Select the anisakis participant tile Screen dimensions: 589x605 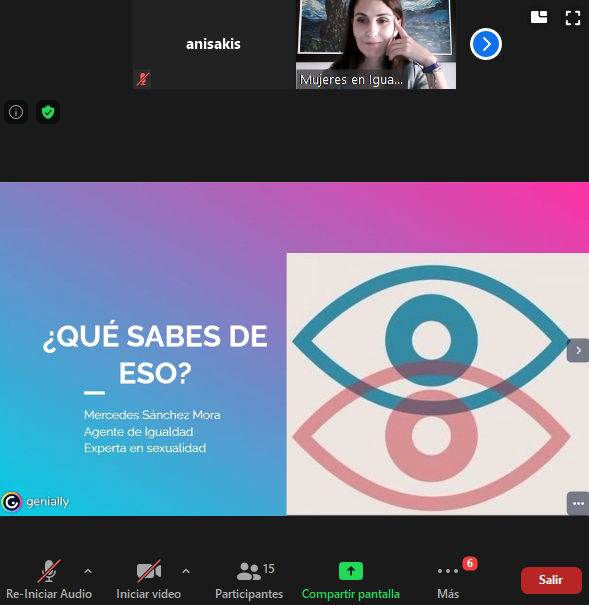214,44
